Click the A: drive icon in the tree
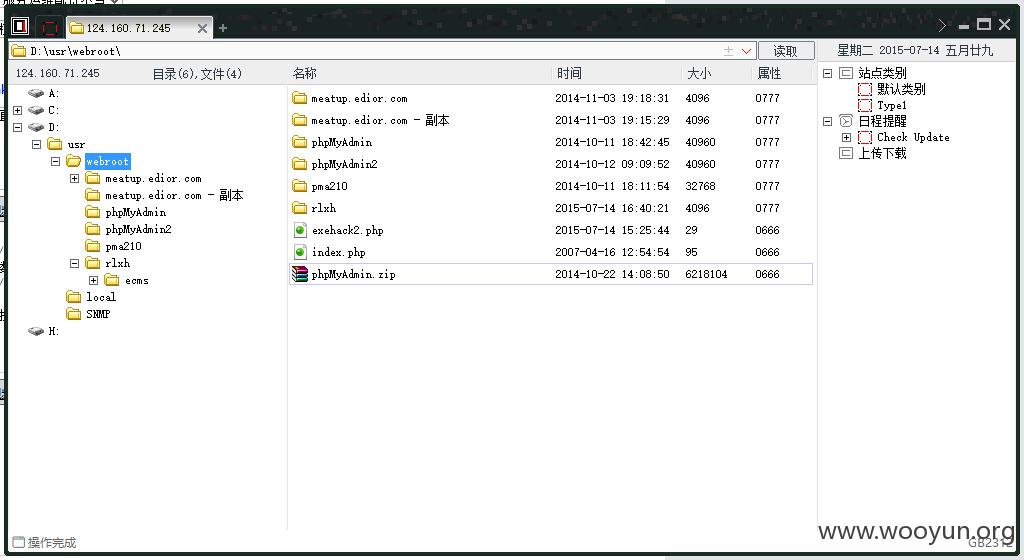 [x=37, y=93]
